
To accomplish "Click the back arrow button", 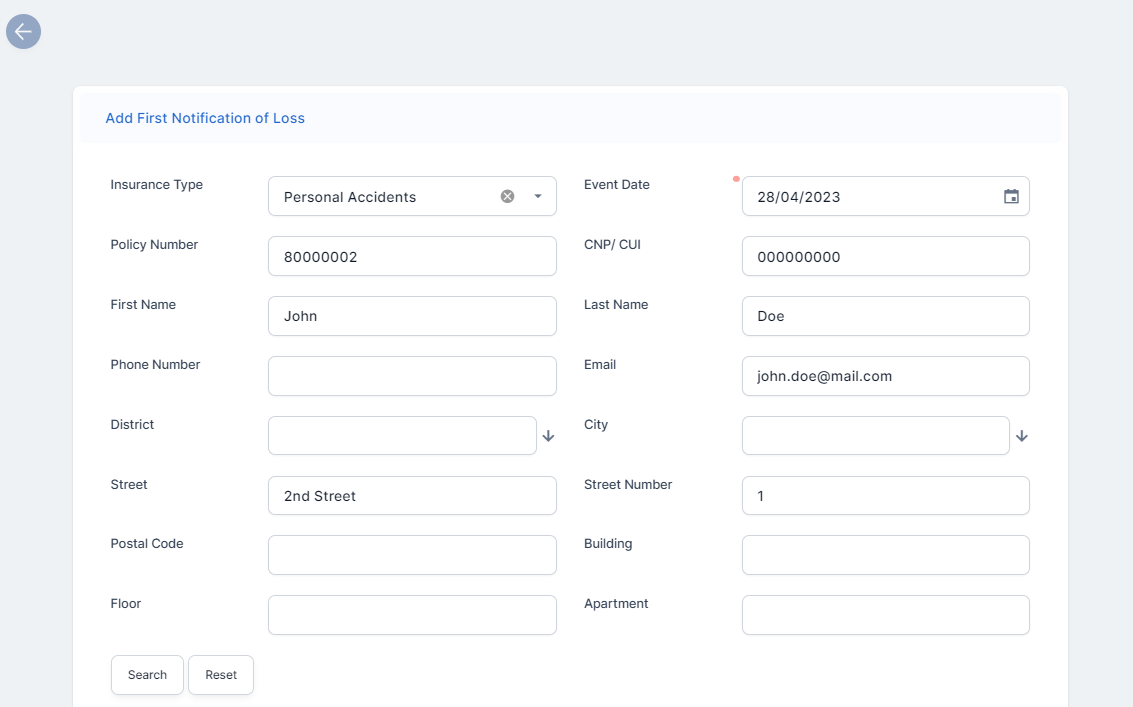I will pos(23,32).
